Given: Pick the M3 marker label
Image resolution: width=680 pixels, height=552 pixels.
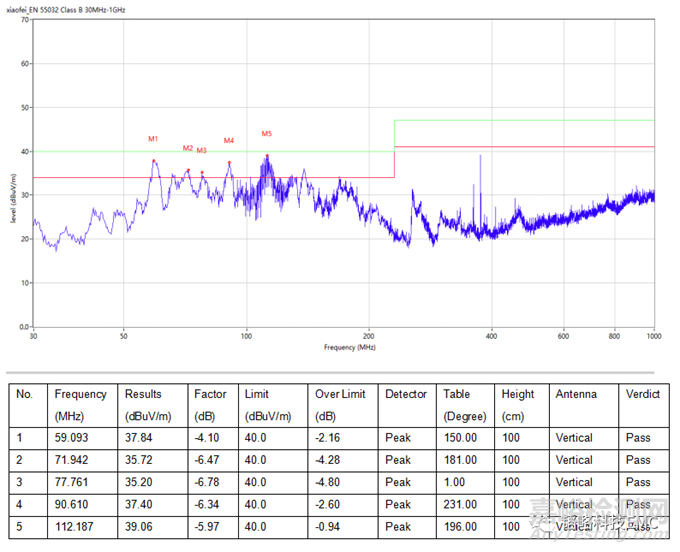Looking at the screenshot, I should 201,151.
